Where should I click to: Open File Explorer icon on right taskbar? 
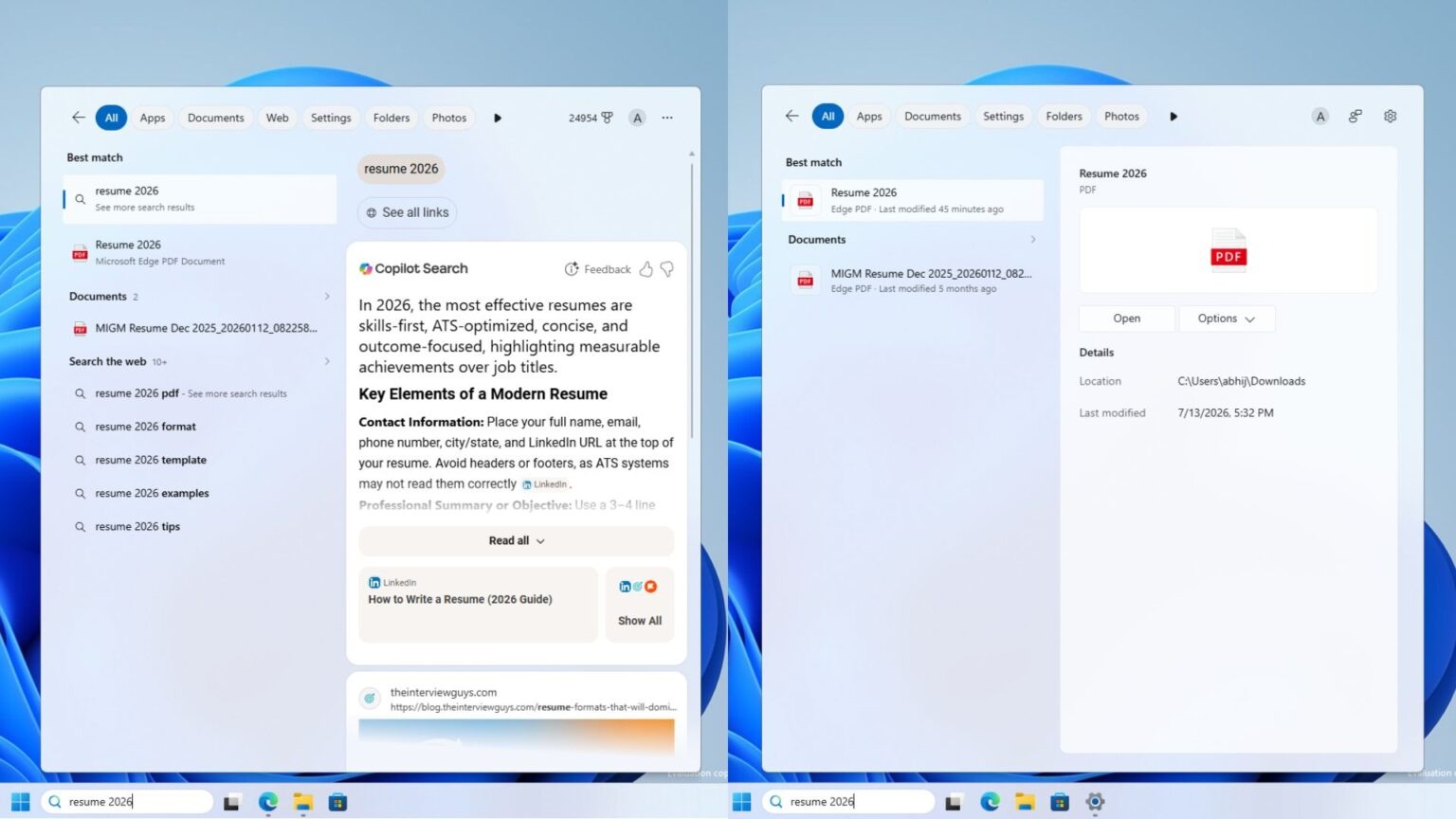click(x=1025, y=802)
